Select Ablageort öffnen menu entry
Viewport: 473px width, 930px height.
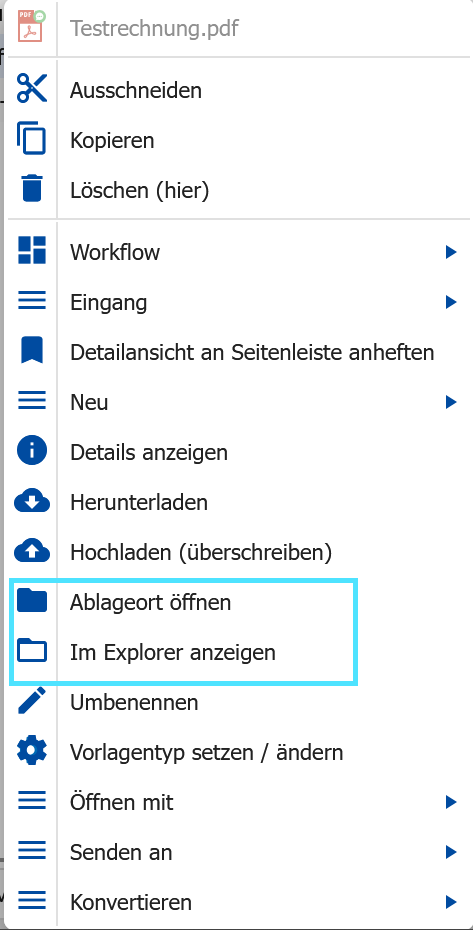coord(240,602)
